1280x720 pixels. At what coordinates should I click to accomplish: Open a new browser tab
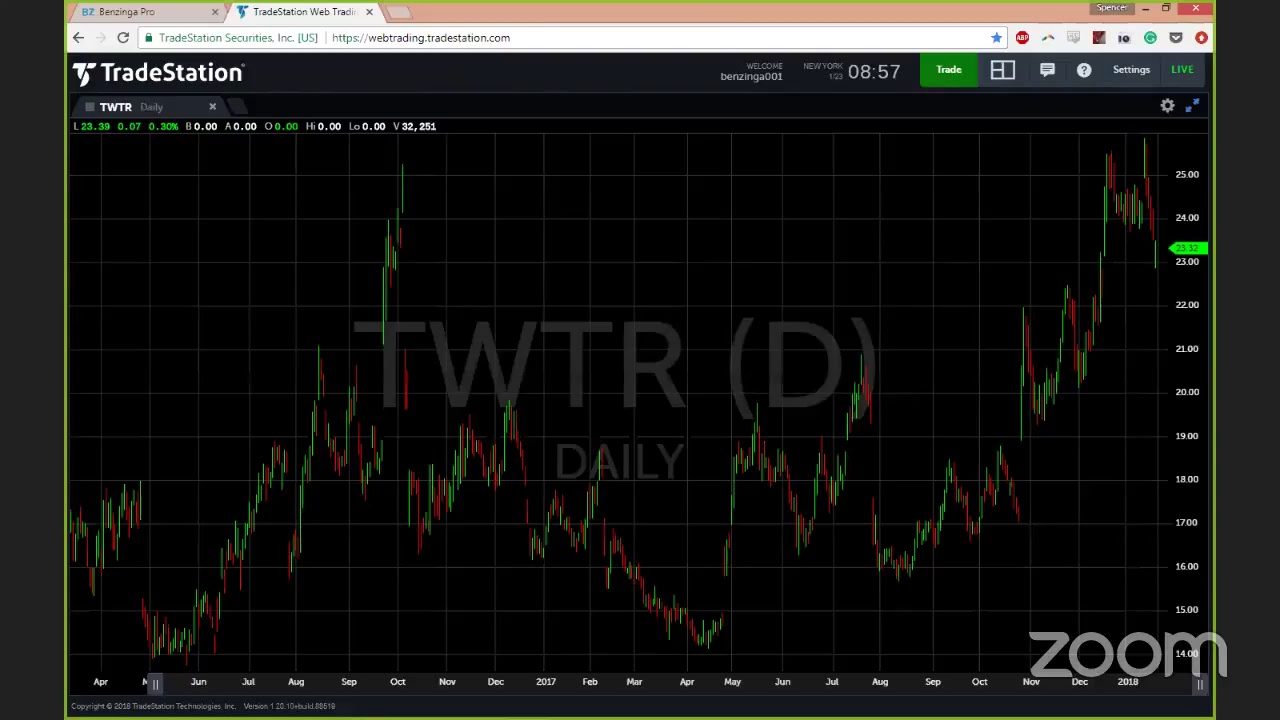click(398, 12)
